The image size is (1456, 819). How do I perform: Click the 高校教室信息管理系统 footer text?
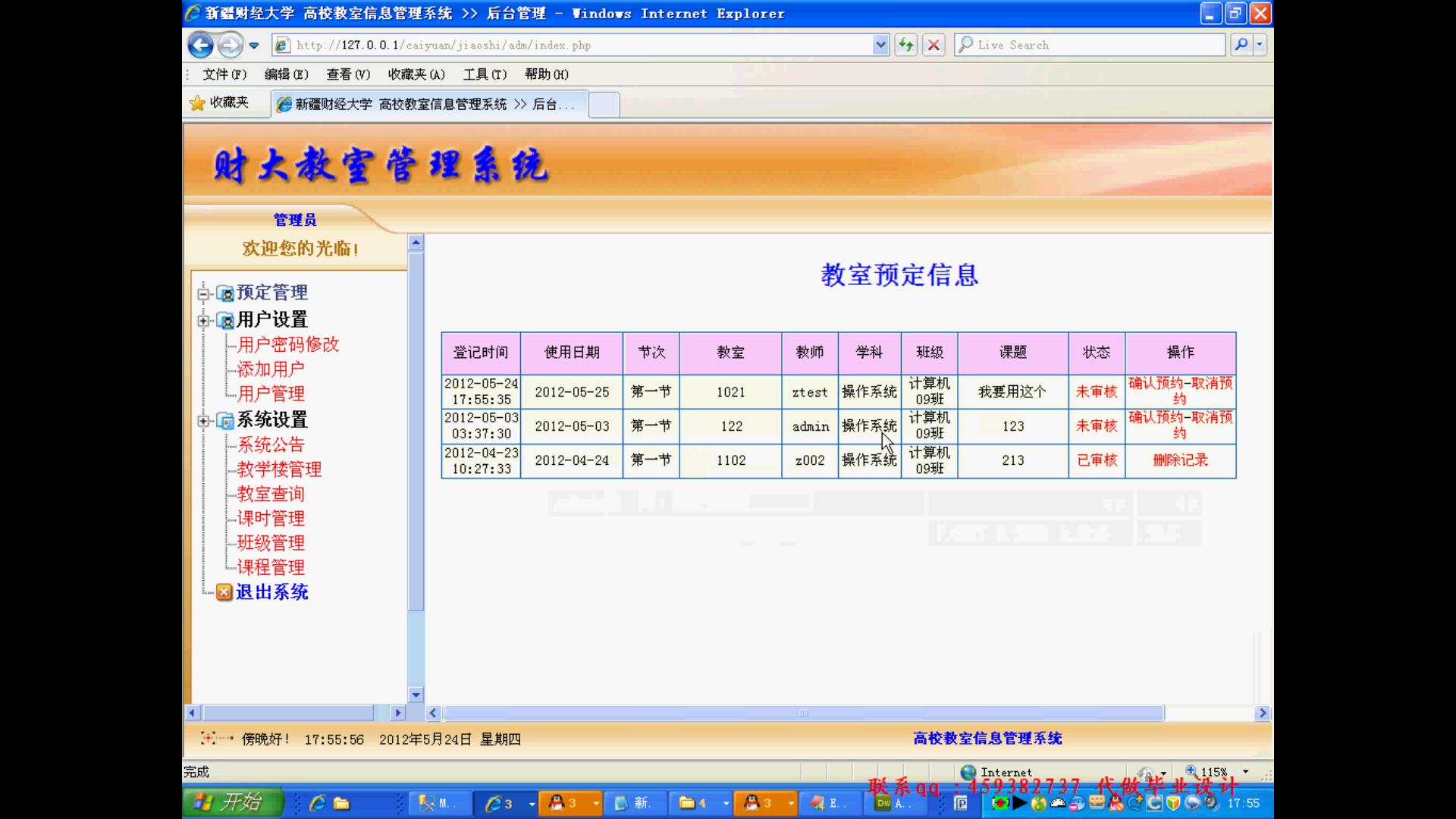coord(987,739)
